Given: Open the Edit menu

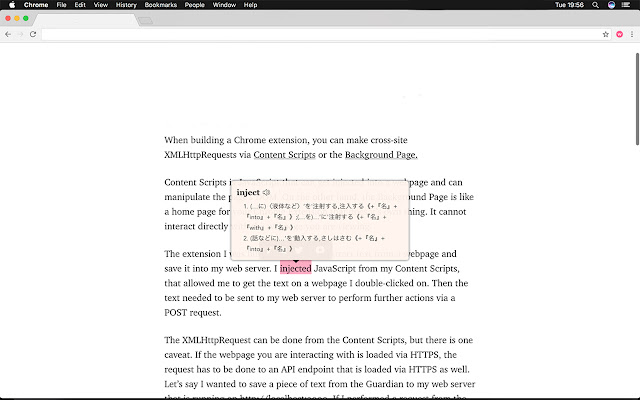Looking at the screenshot, I should 80,5.
